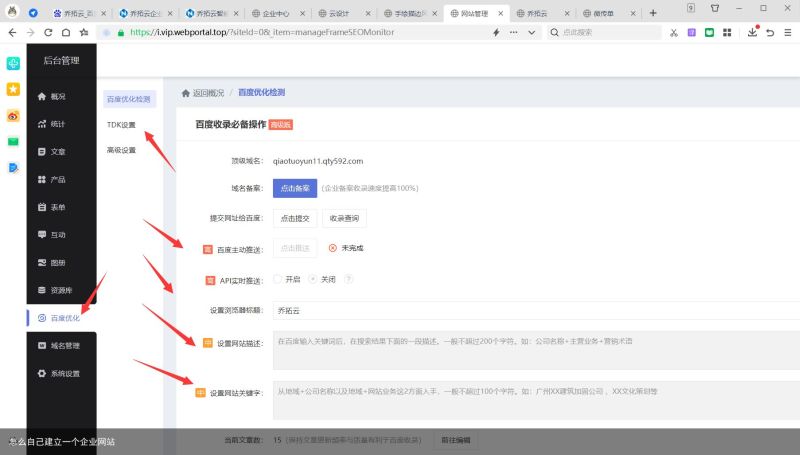
Task: Open the three-dots more options in address bar
Action: (513, 32)
